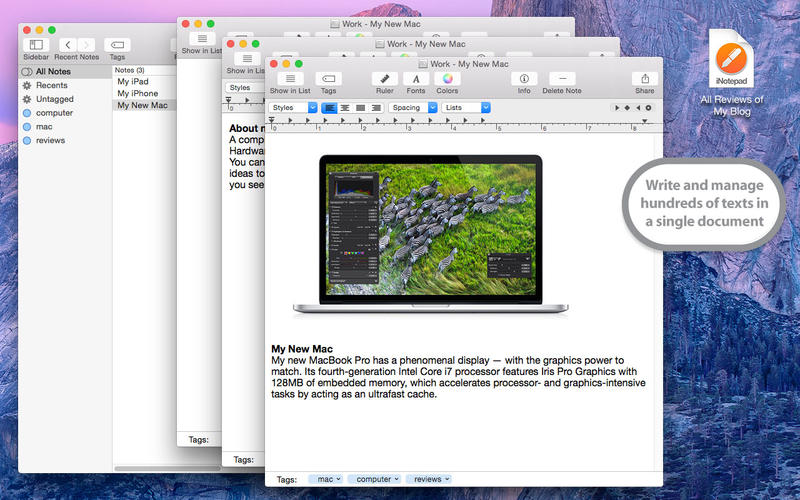The width and height of the screenshot is (800, 500).
Task: Center-align the text
Action: click(x=345, y=107)
